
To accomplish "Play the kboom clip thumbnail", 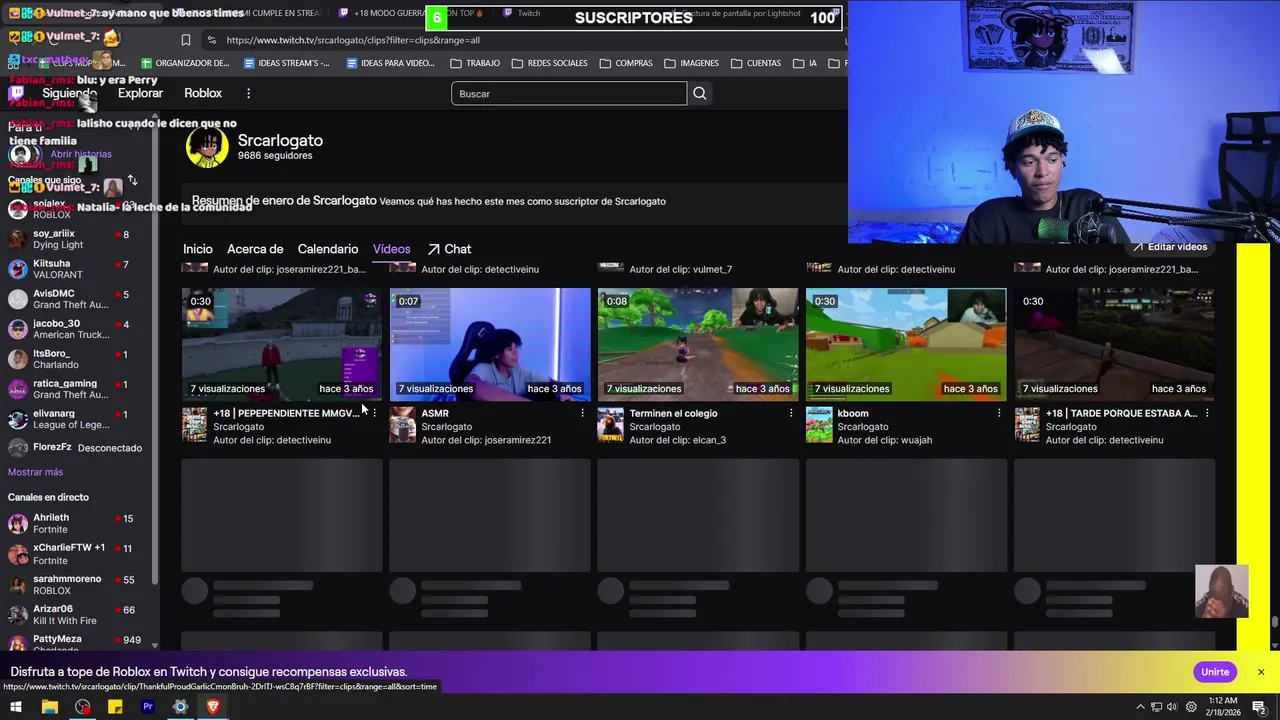I will pyautogui.click(x=906, y=344).
